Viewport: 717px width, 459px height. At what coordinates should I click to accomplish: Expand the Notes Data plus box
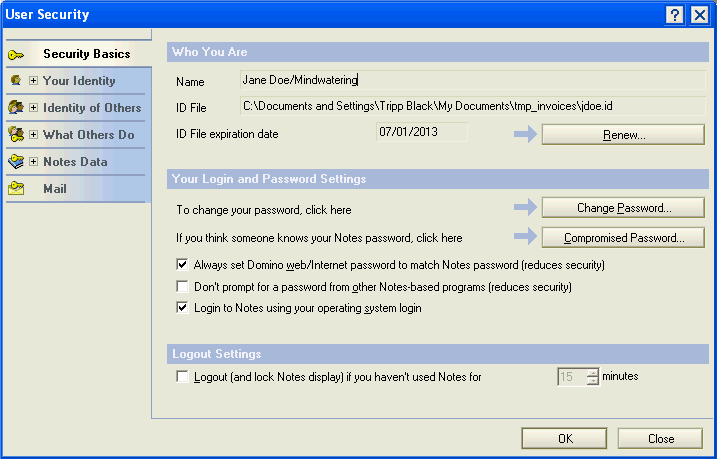coord(33,162)
